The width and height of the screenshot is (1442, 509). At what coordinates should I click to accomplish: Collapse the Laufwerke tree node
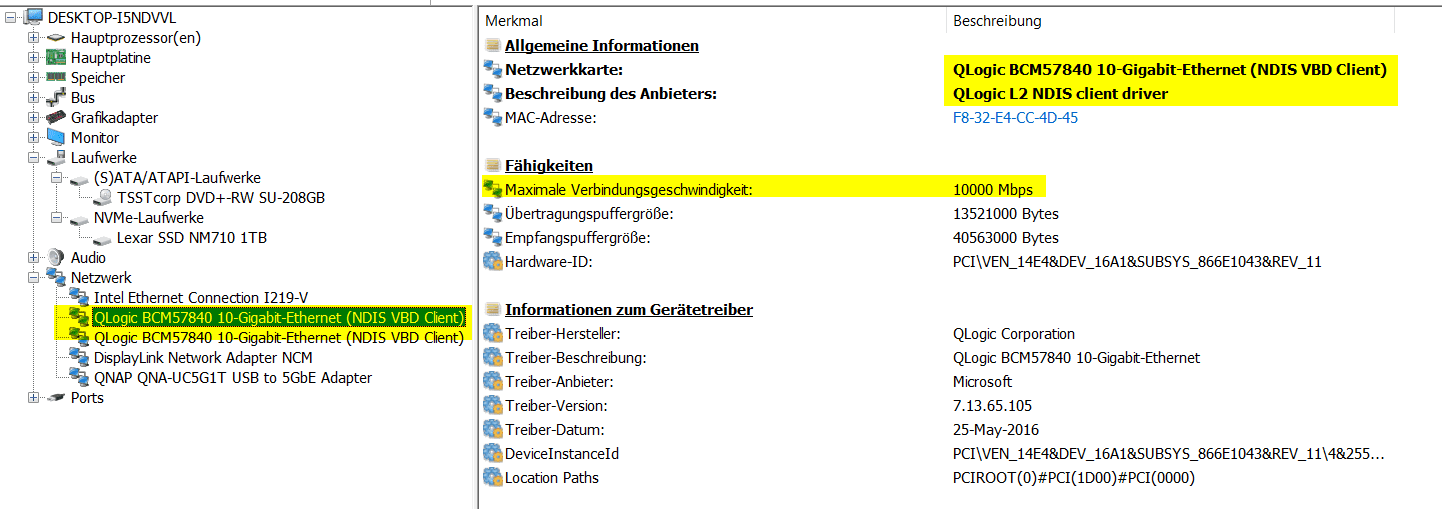(34, 158)
